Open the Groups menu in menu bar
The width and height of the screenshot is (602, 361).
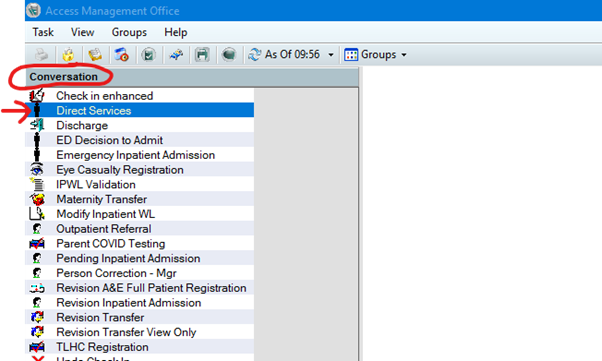point(129,32)
